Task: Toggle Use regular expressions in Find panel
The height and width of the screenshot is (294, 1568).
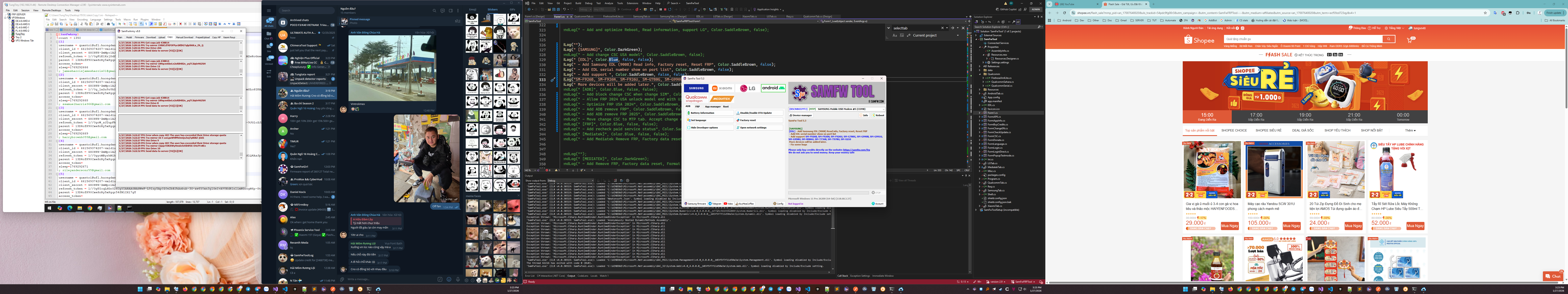Action: point(909,35)
